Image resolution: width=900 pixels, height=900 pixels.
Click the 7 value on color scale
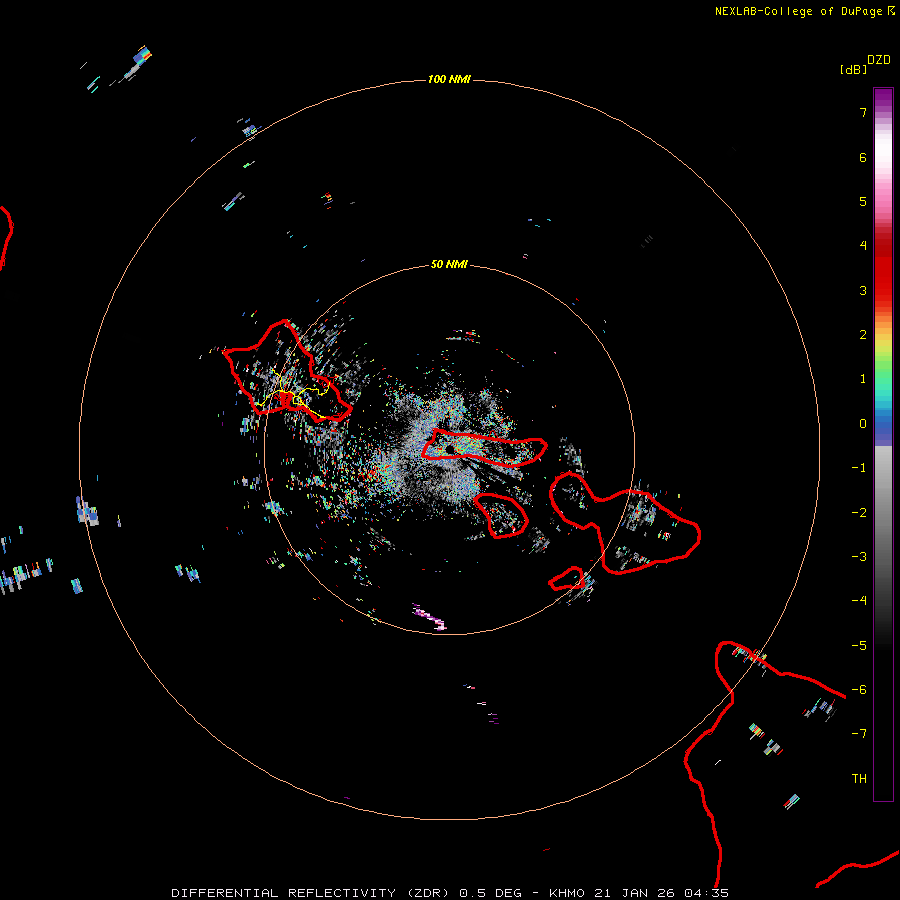tap(863, 112)
